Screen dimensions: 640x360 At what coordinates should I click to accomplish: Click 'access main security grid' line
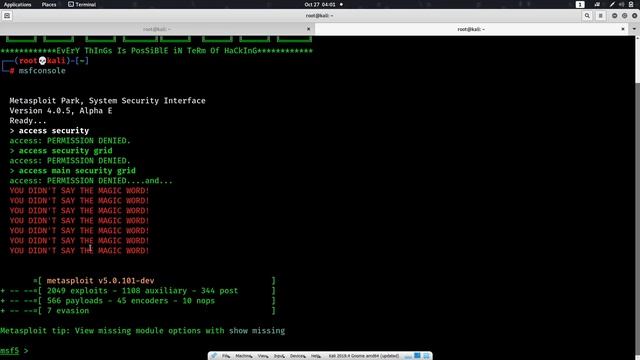coord(73,171)
